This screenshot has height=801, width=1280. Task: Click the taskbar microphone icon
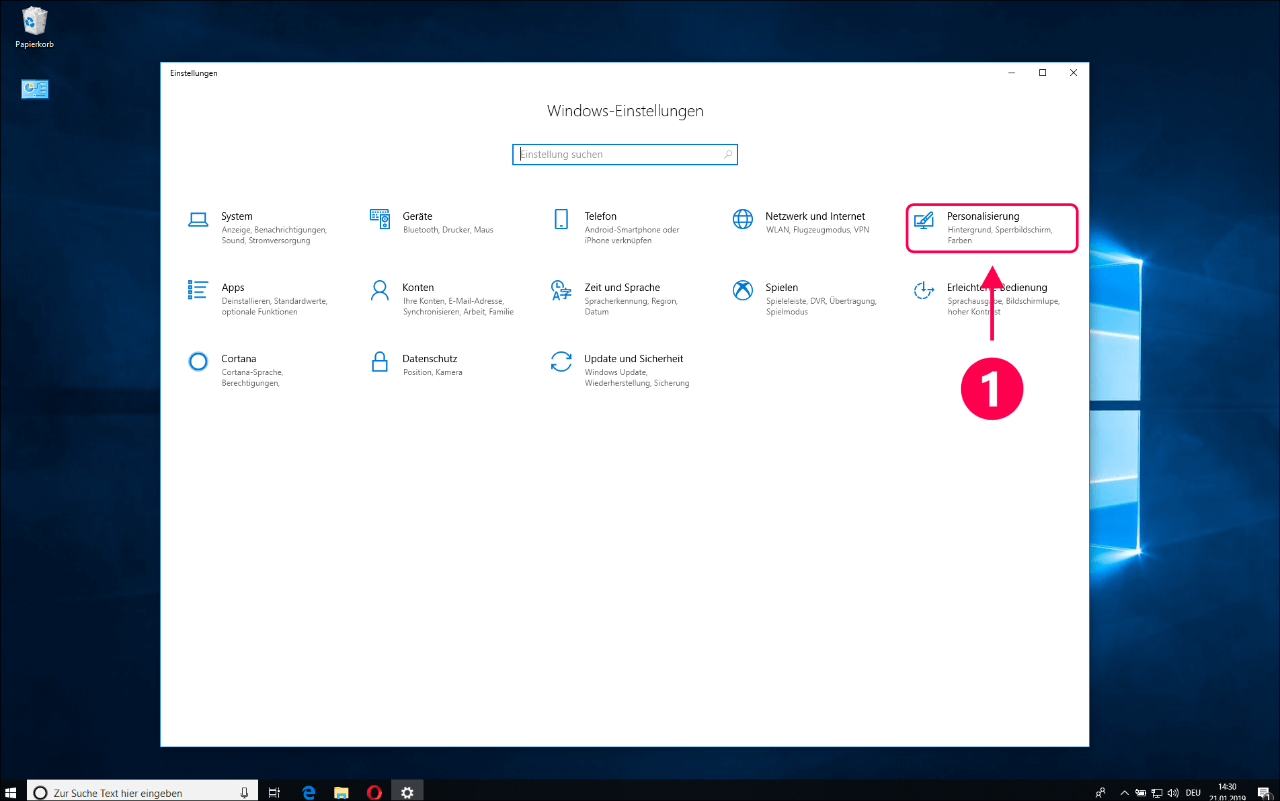(x=244, y=792)
